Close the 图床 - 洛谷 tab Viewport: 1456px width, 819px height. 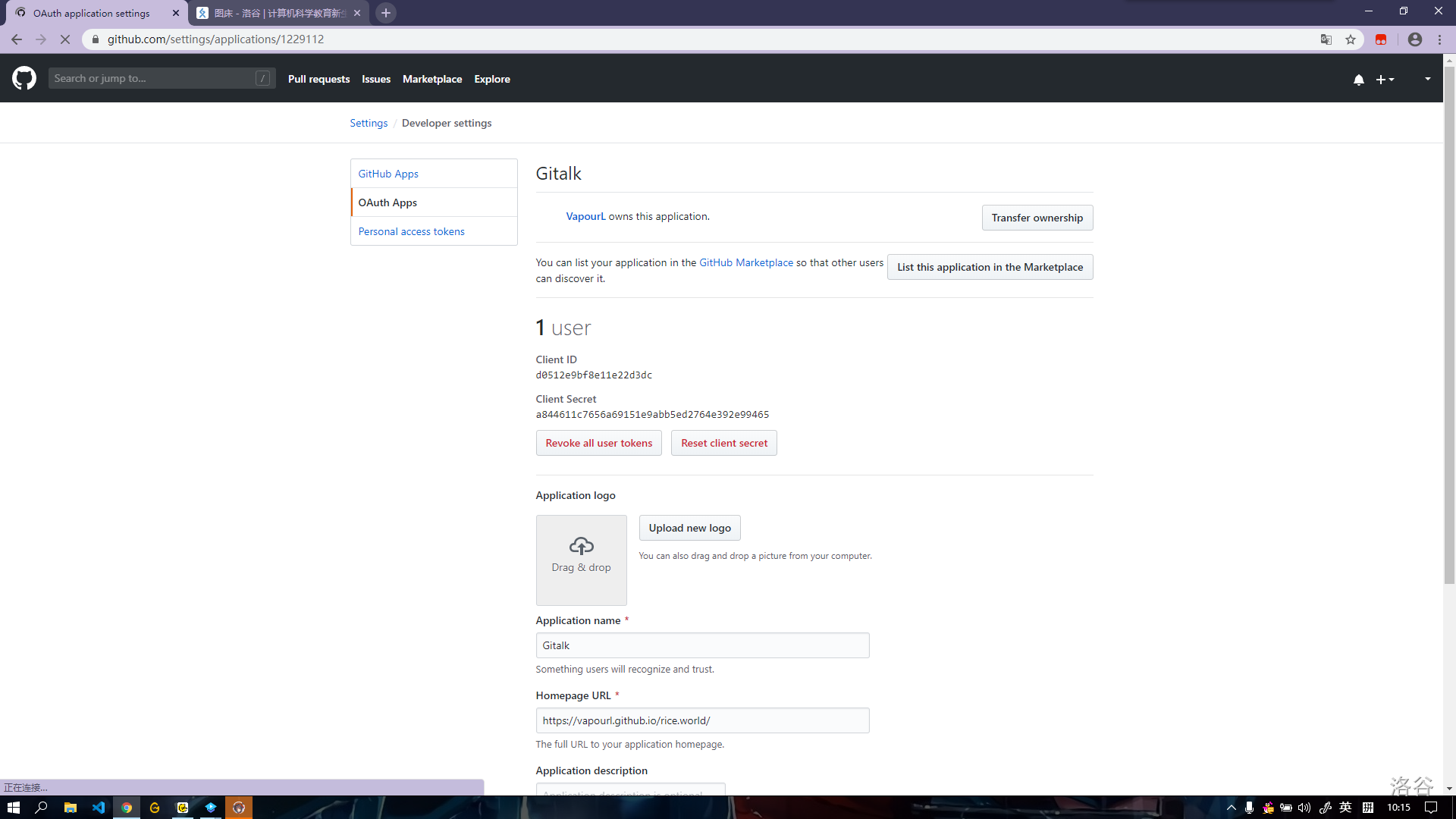click(x=357, y=13)
